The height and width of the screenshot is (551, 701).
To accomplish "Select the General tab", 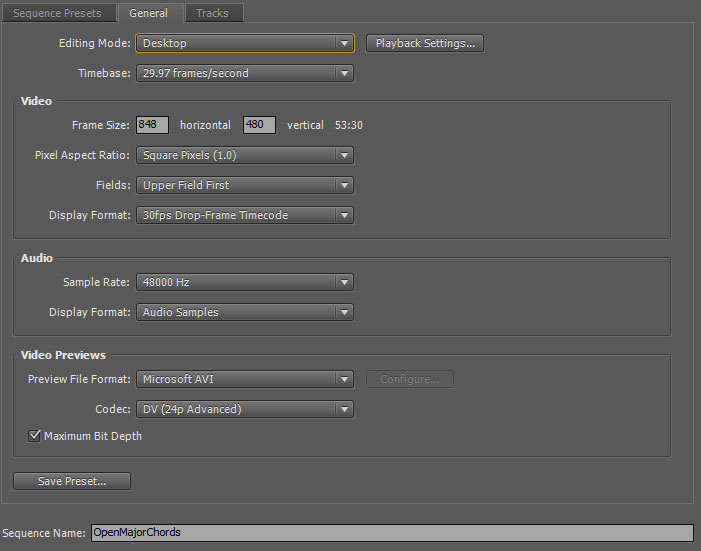I will tap(149, 13).
